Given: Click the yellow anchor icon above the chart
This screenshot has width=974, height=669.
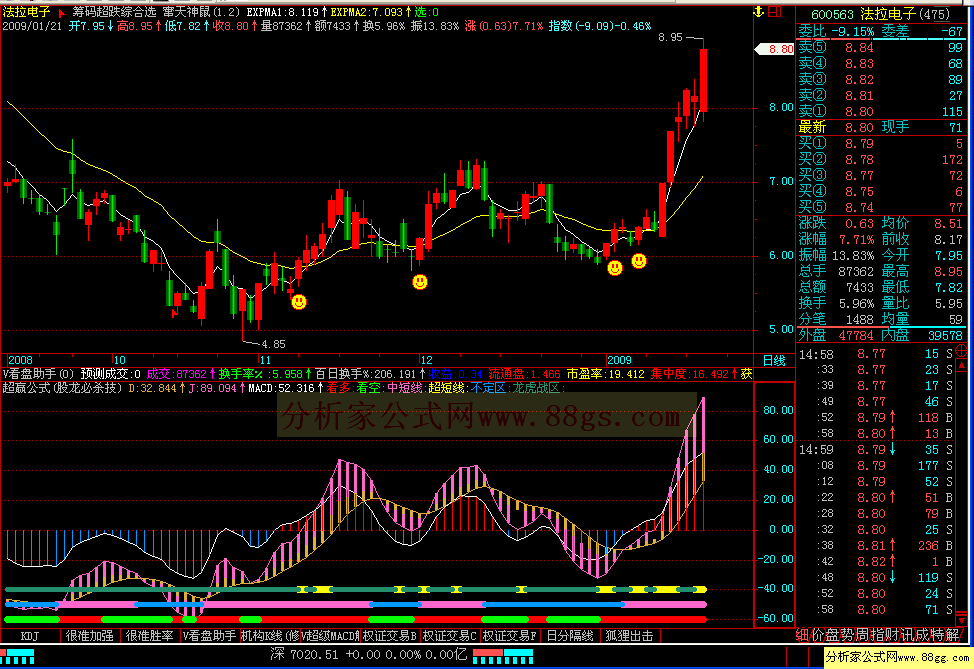Looking at the screenshot, I should tap(758, 11).
